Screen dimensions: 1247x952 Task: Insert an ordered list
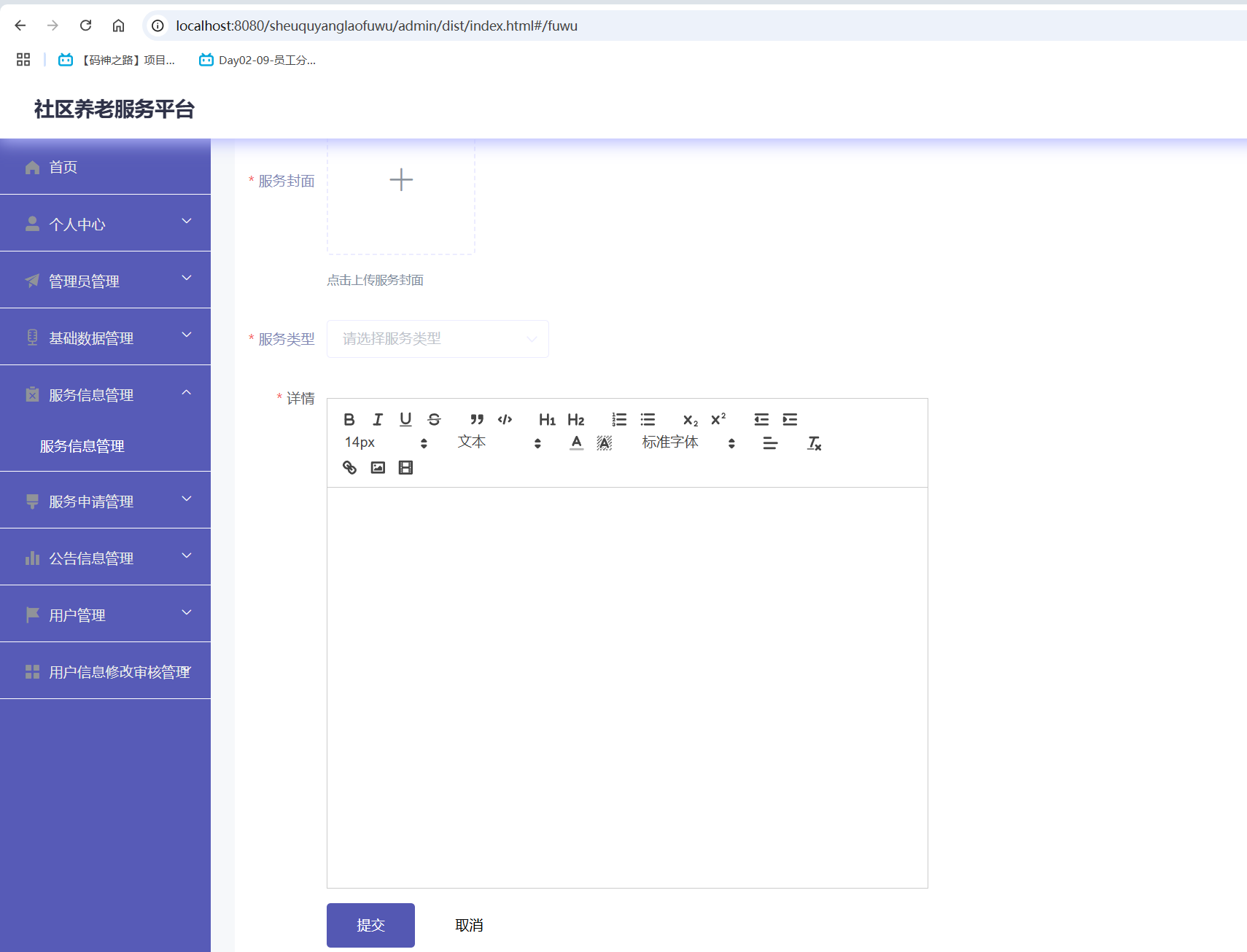point(619,419)
